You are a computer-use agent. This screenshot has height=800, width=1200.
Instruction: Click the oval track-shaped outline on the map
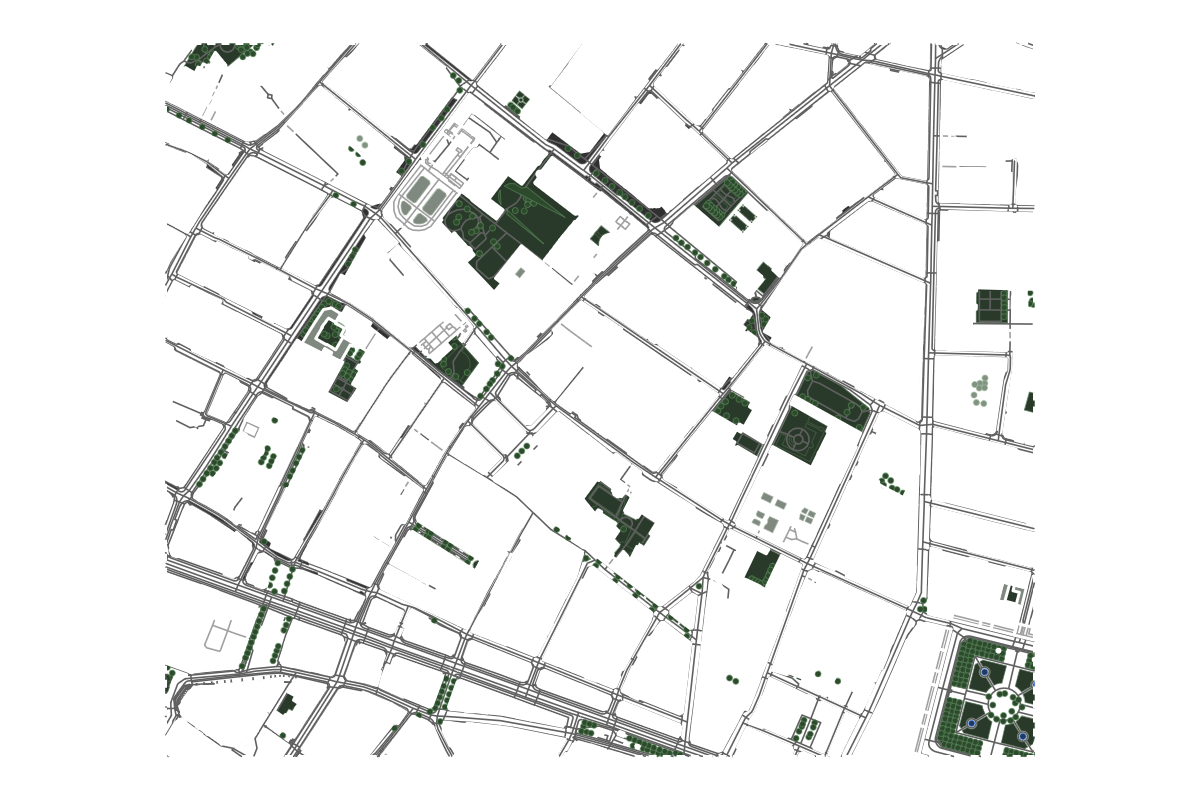point(425,200)
